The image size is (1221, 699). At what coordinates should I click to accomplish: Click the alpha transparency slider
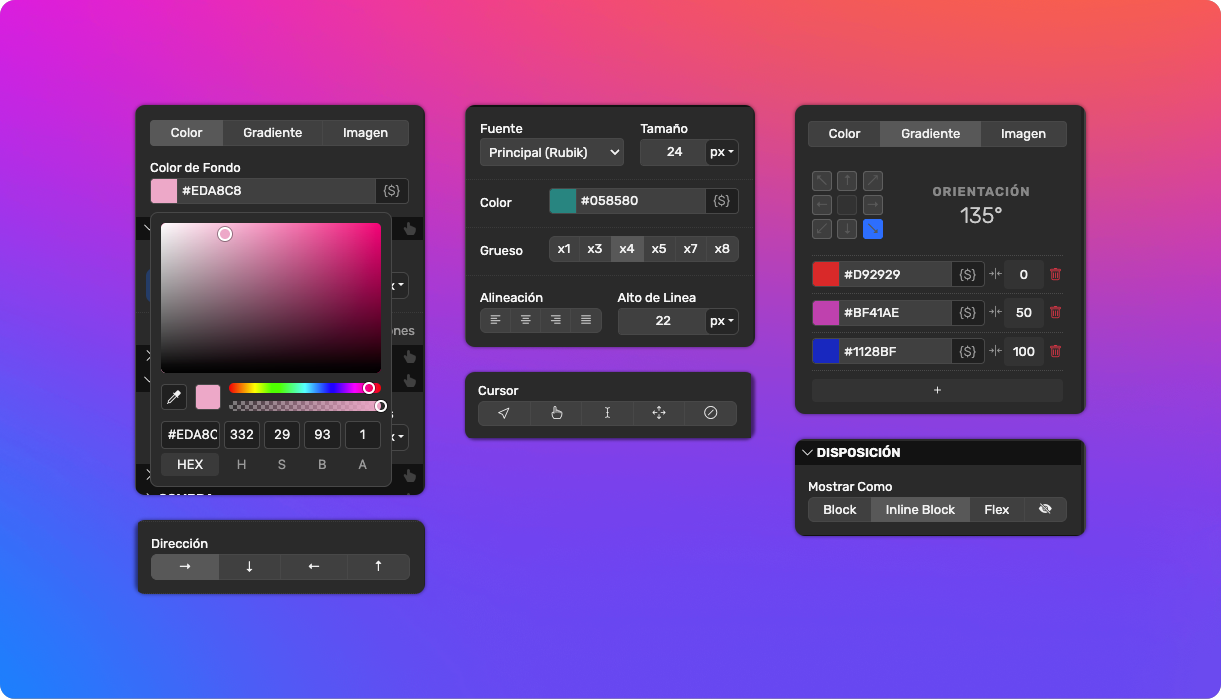pyautogui.click(x=305, y=406)
